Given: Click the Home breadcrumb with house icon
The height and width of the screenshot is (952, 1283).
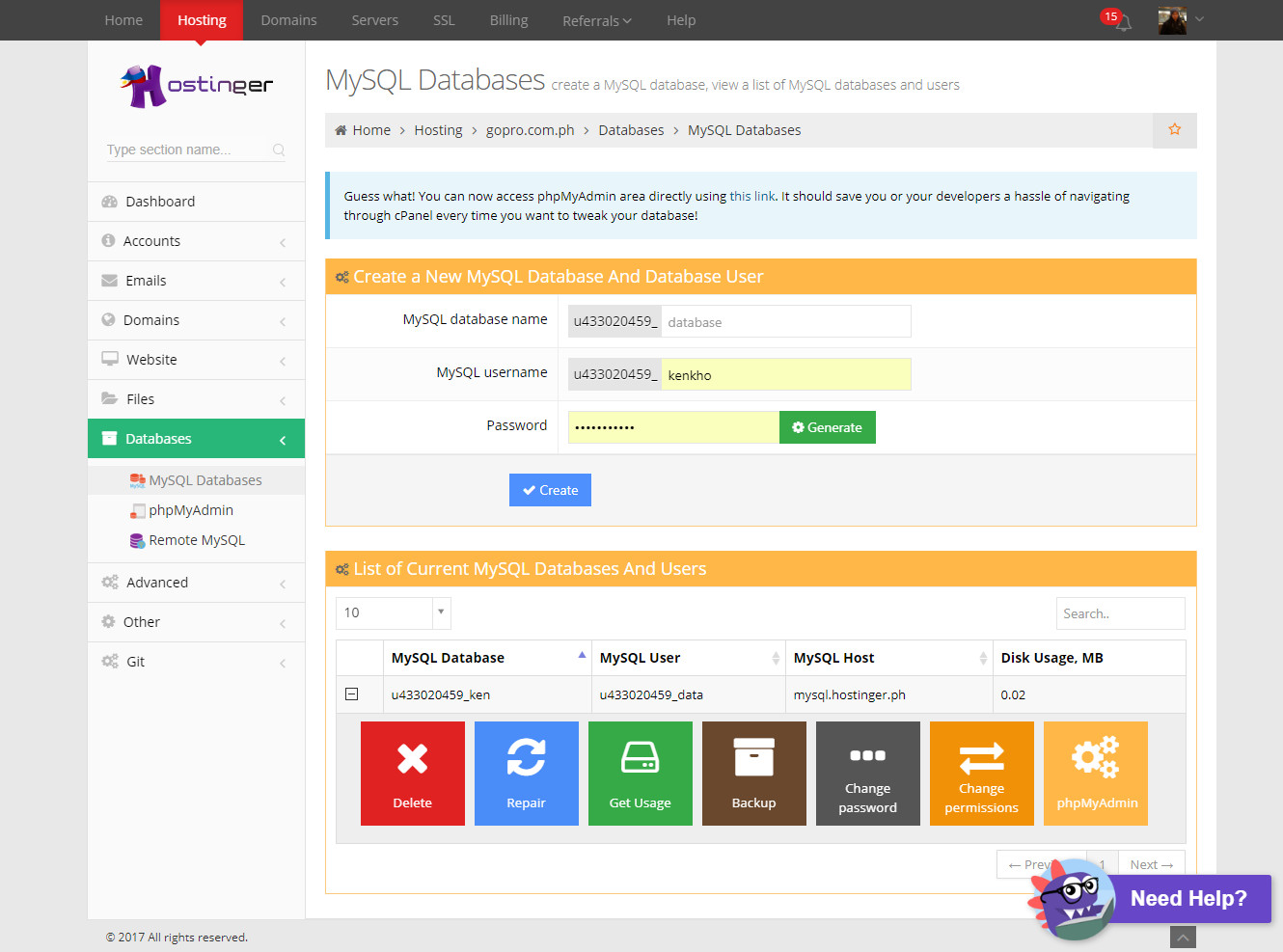Looking at the screenshot, I should pyautogui.click(x=363, y=130).
